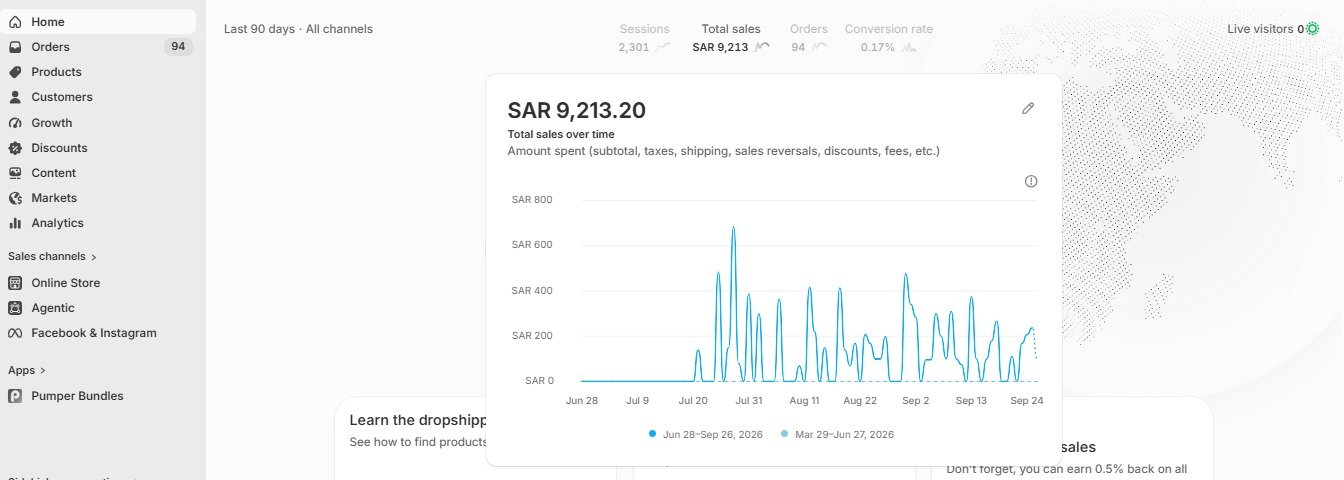Click the Products tag icon
The height and width of the screenshot is (480, 1344).
(x=15, y=72)
